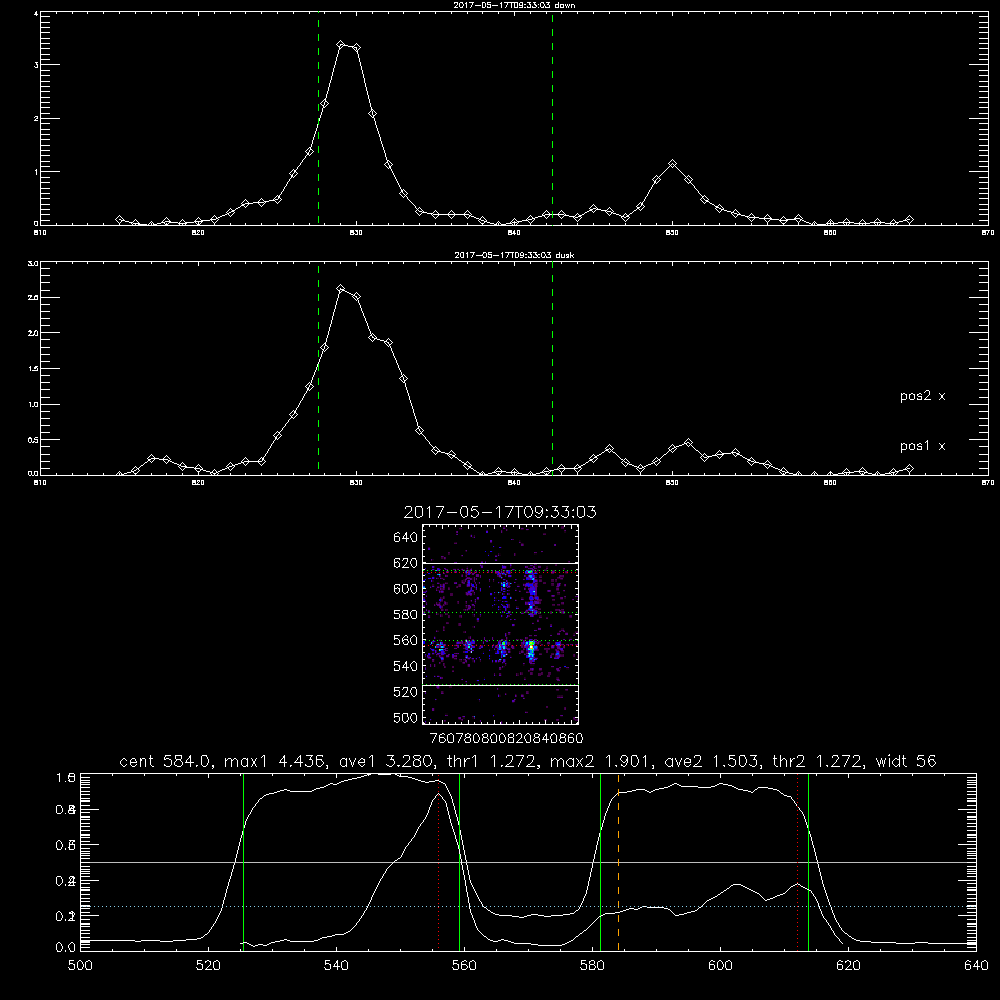Select the 'pos2 x' label in dusk plot
This screenshot has width=1000, height=1000.
pyautogui.click(x=922, y=396)
